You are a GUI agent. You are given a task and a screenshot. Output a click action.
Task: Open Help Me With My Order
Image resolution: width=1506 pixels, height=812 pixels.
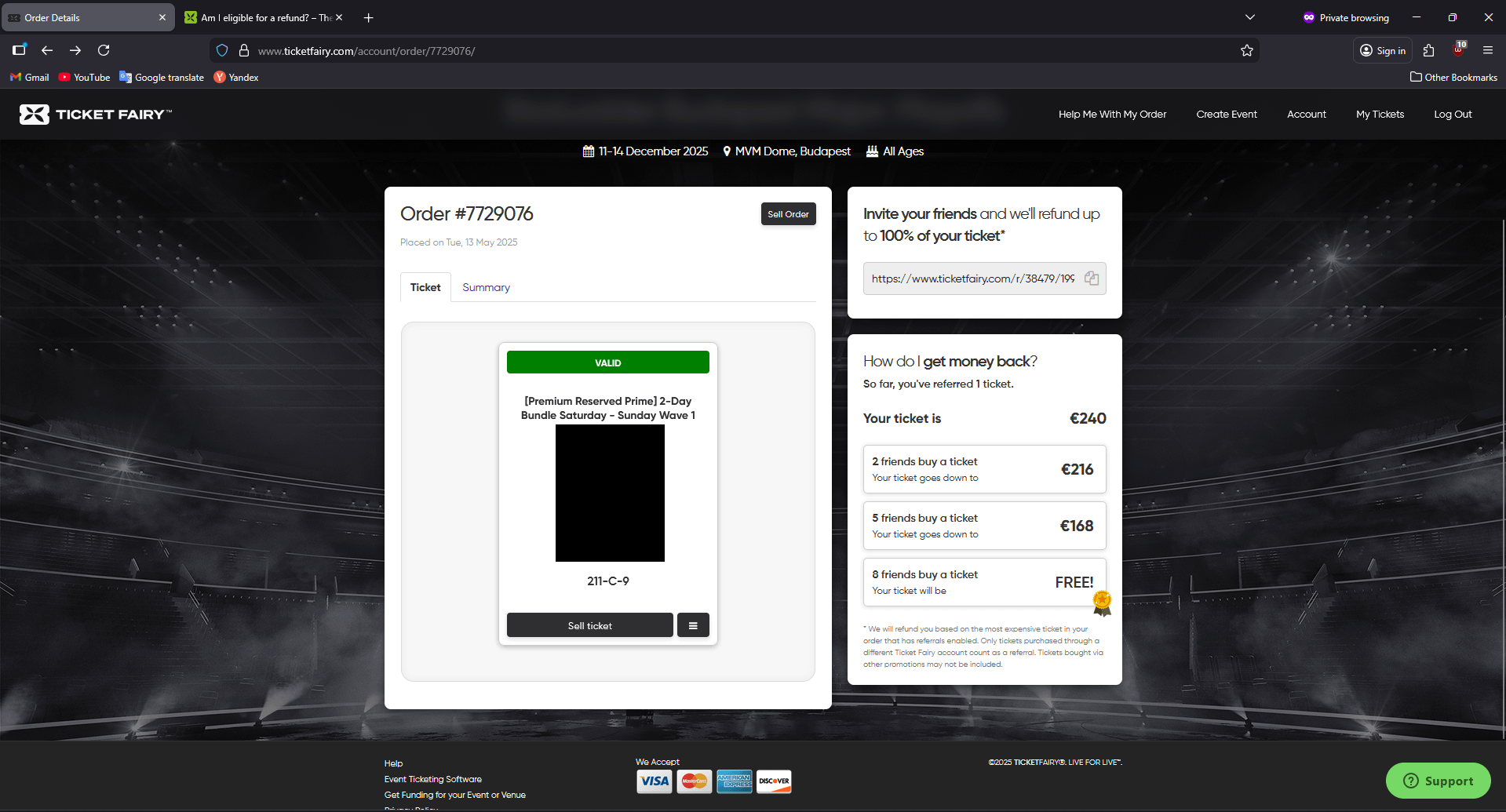coord(1112,115)
